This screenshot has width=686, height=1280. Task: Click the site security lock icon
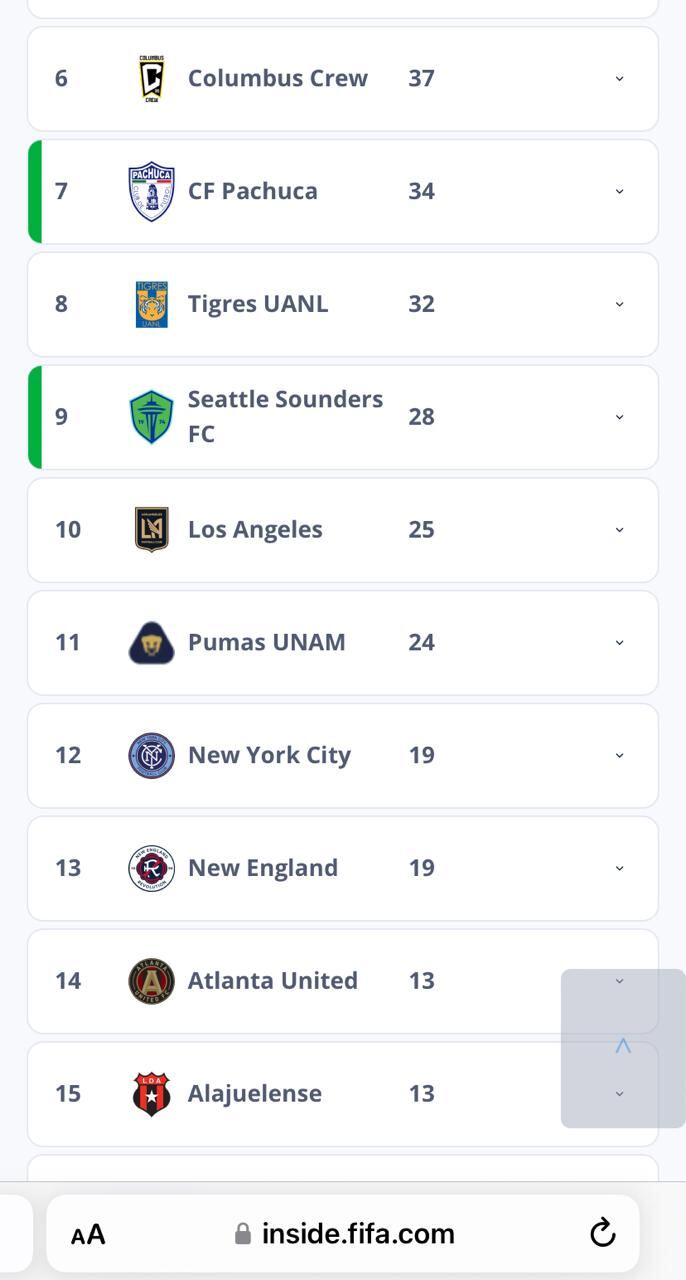tap(243, 1233)
